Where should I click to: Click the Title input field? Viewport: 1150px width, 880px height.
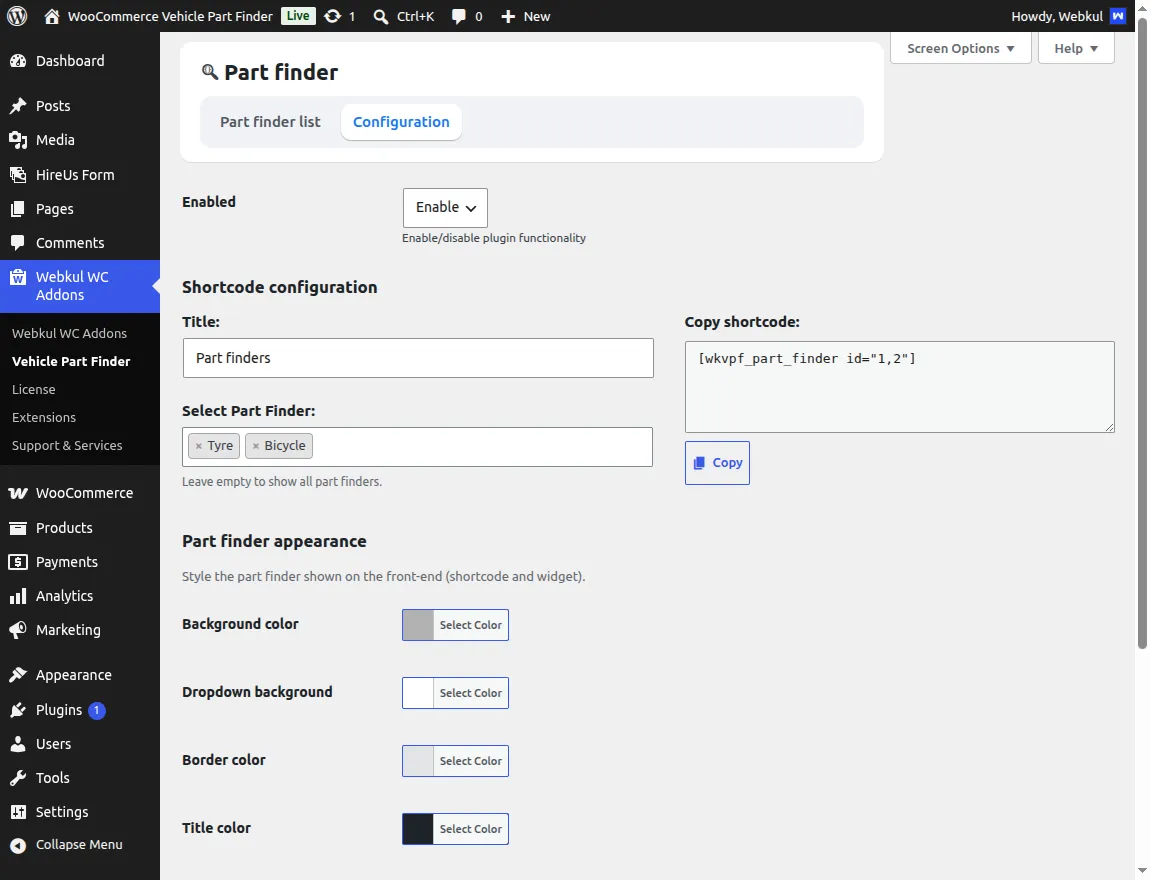418,358
